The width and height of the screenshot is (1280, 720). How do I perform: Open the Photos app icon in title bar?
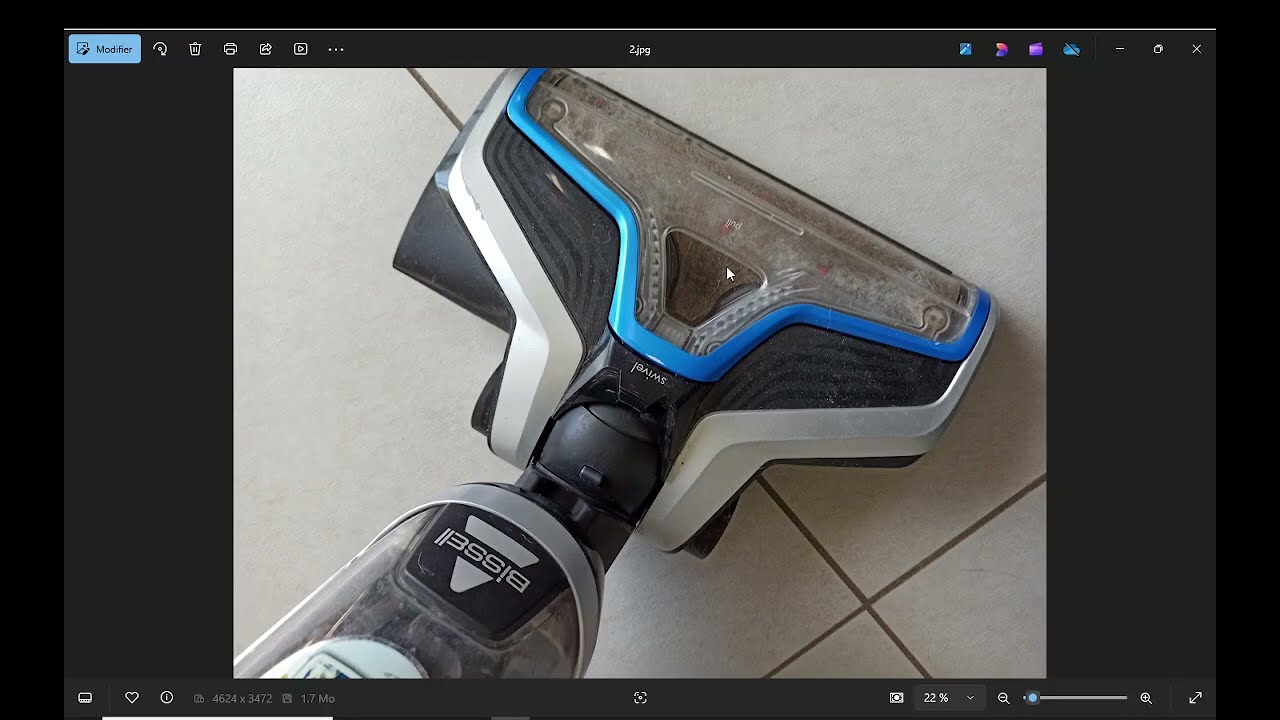[x=965, y=49]
